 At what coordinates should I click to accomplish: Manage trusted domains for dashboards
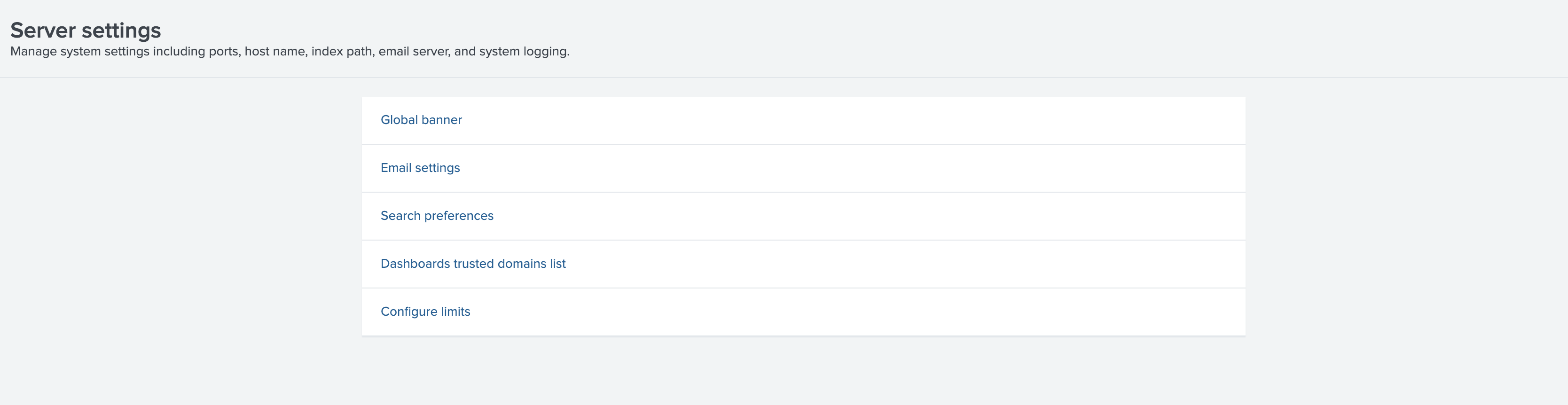click(x=472, y=264)
